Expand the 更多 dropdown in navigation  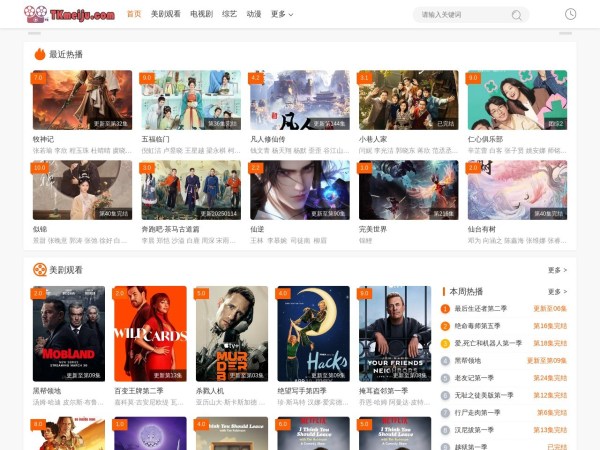click(x=281, y=14)
